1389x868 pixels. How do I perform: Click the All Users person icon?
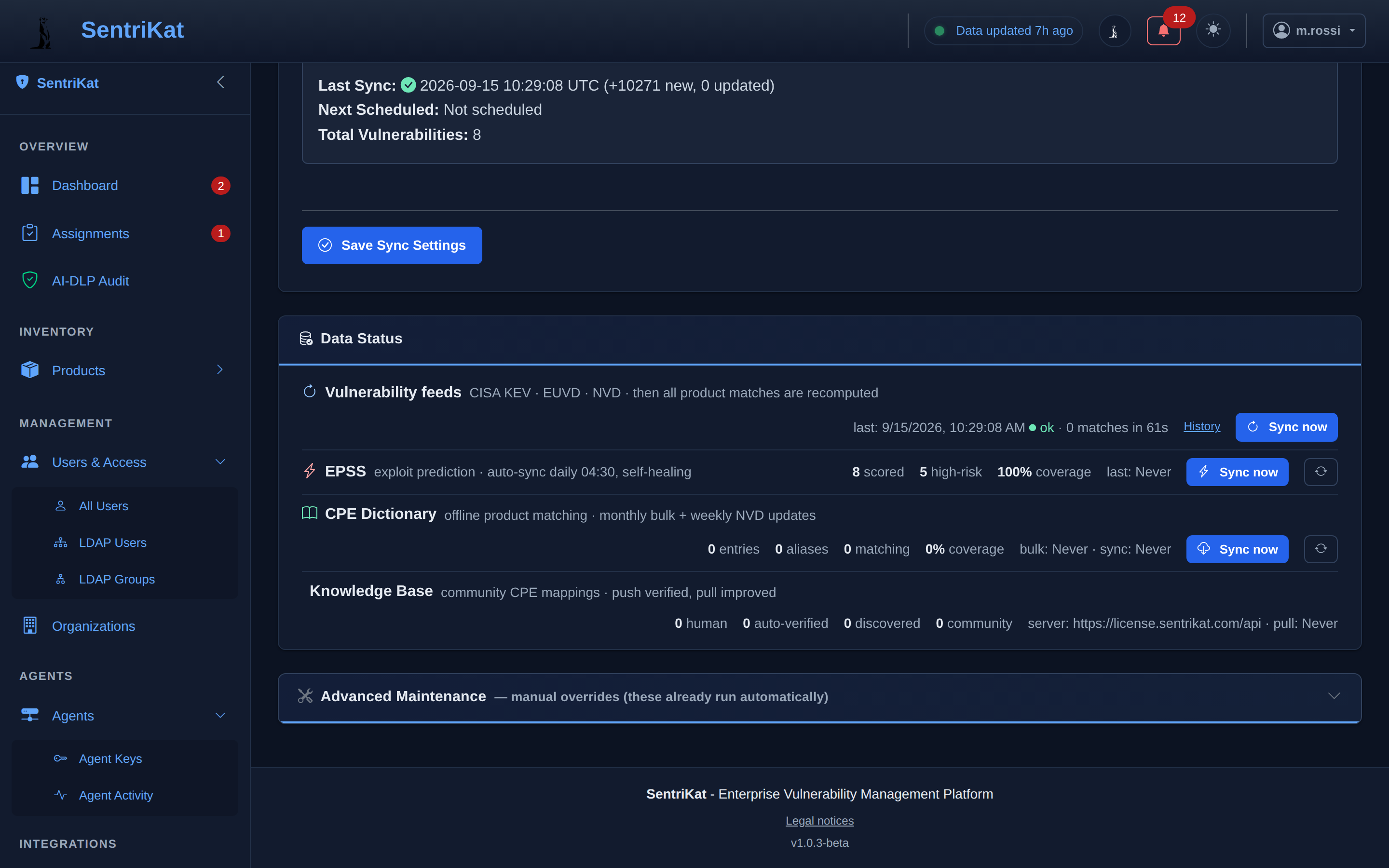point(60,506)
